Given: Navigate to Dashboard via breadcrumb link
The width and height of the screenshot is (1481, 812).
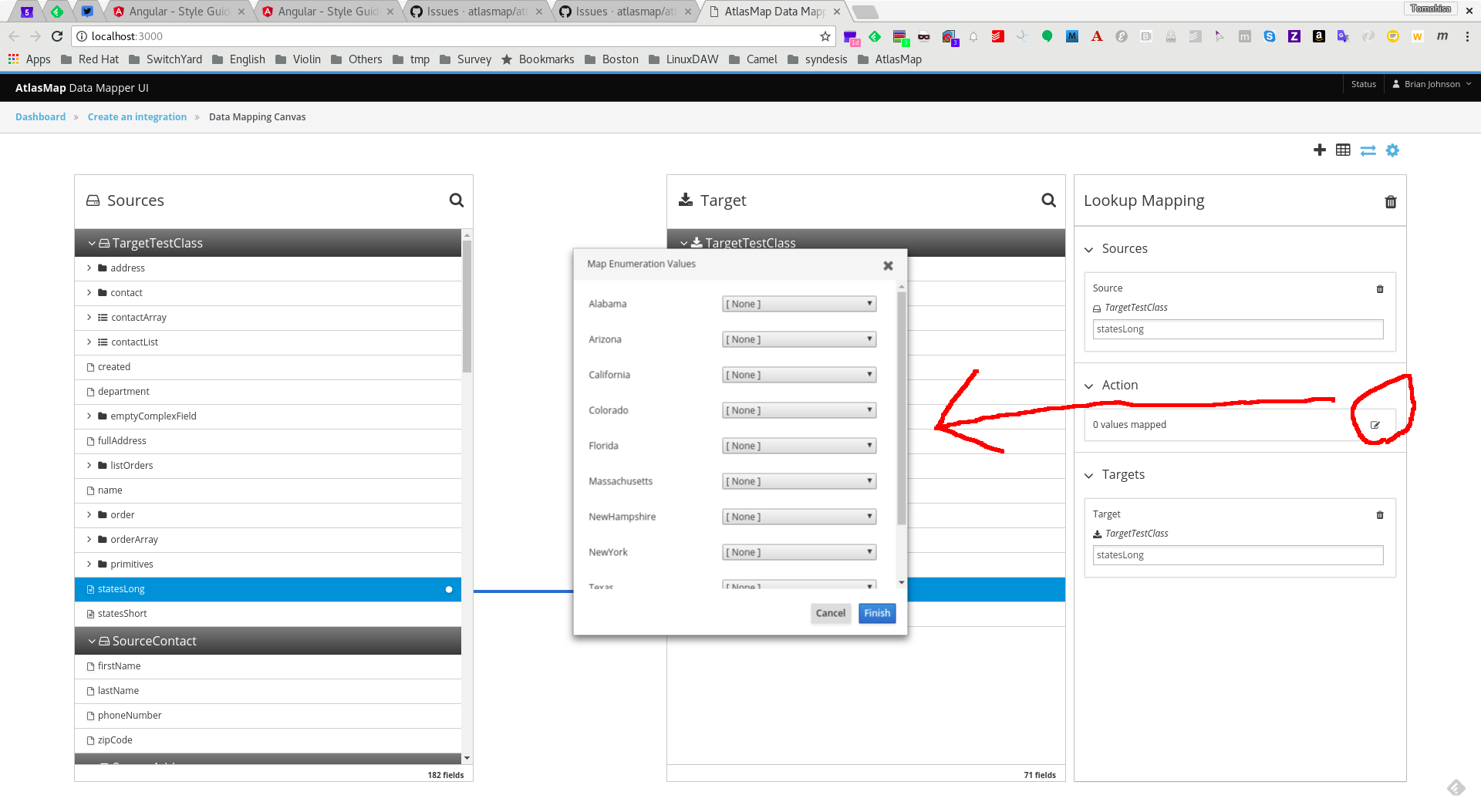Looking at the screenshot, I should [x=40, y=116].
